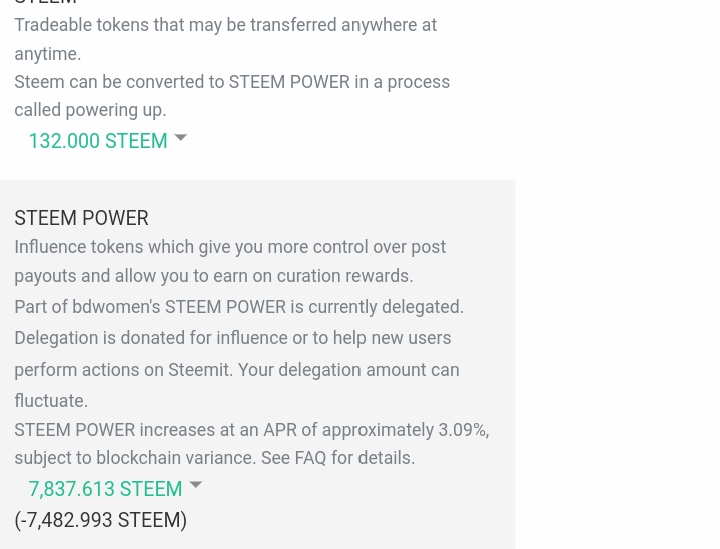The height and width of the screenshot is (549, 720).
Task: Click "subject to blockchain variance" text
Action: click(x=134, y=458)
